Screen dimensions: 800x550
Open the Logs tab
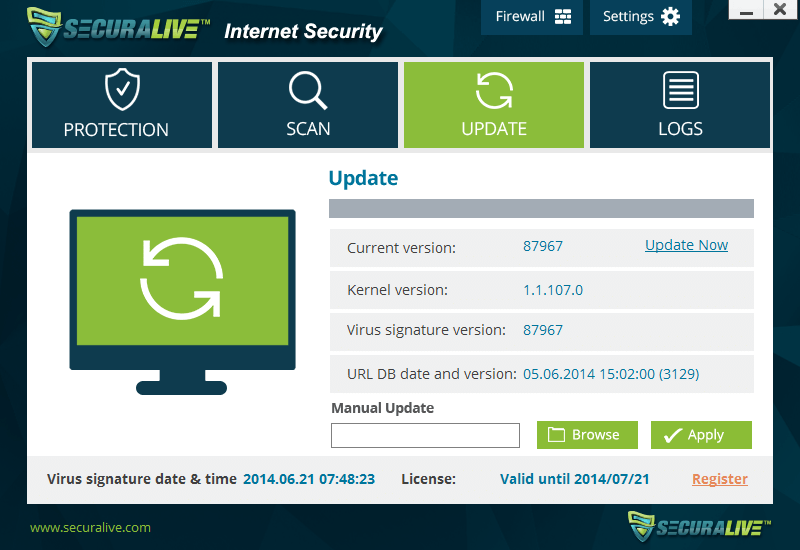680,105
